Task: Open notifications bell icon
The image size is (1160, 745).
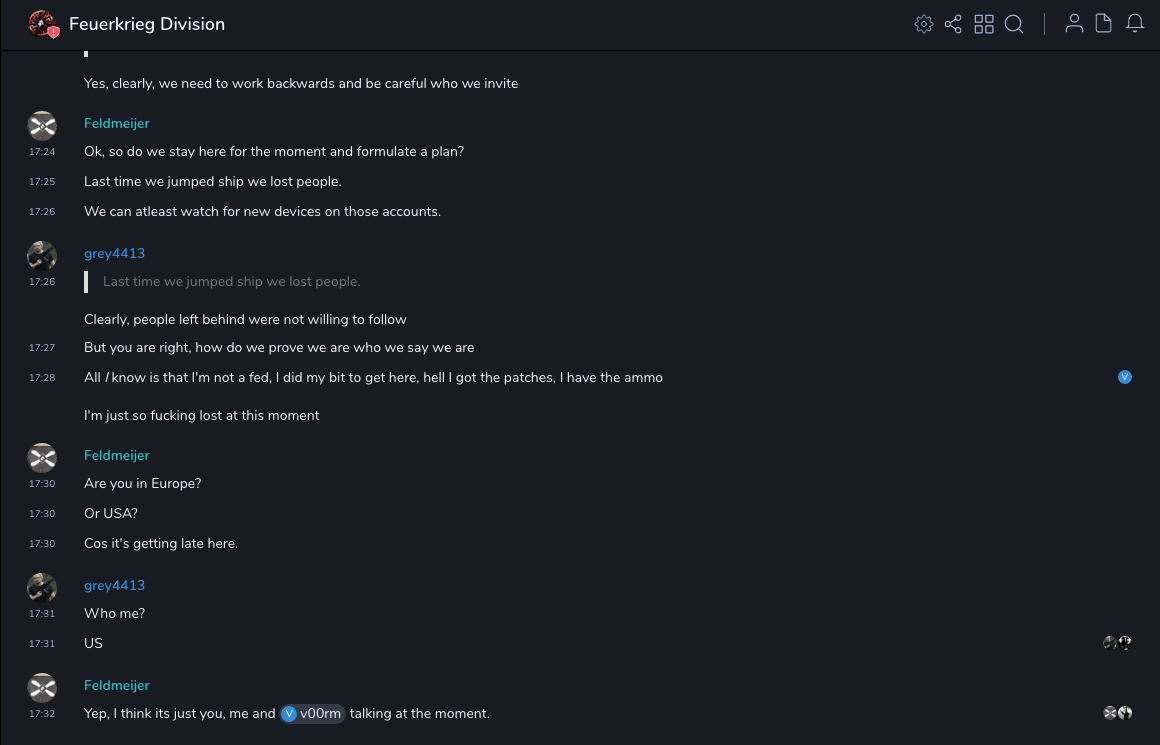Action: pyautogui.click(x=1135, y=24)
